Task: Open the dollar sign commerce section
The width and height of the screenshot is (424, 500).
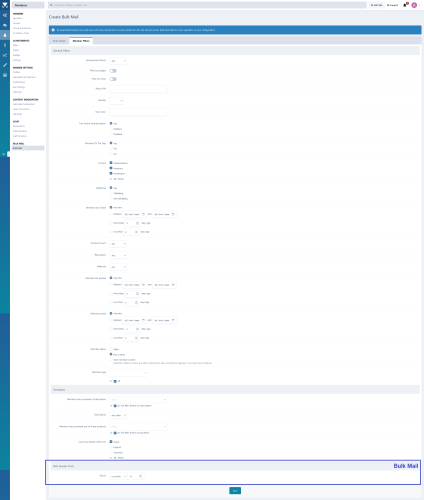Action: click(5, 45)
